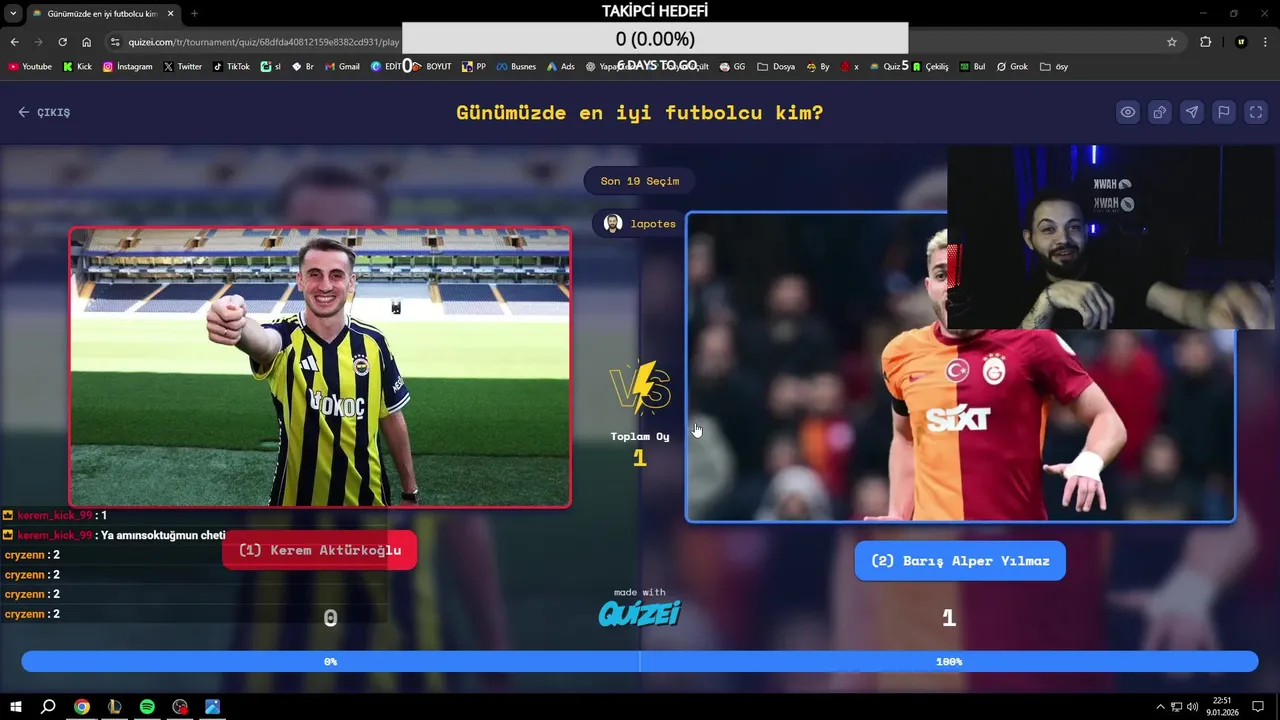Click the Kerem Aktürkoğlu photo card
This screenshot has height=720, width=1280.
(x=320, y=367)
